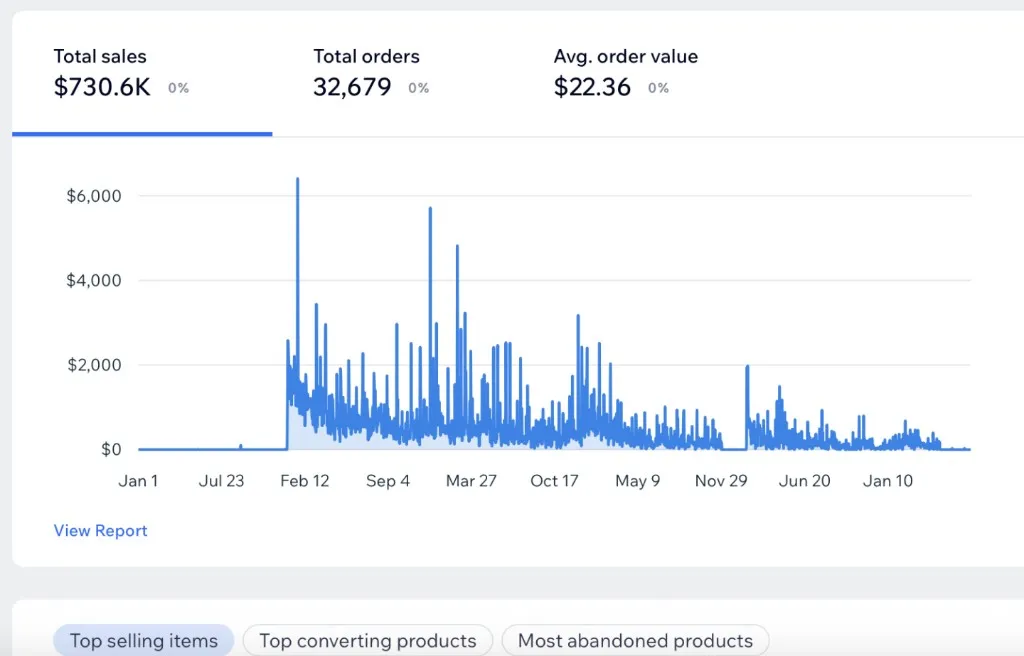Select the Top selling items filter

143,641
